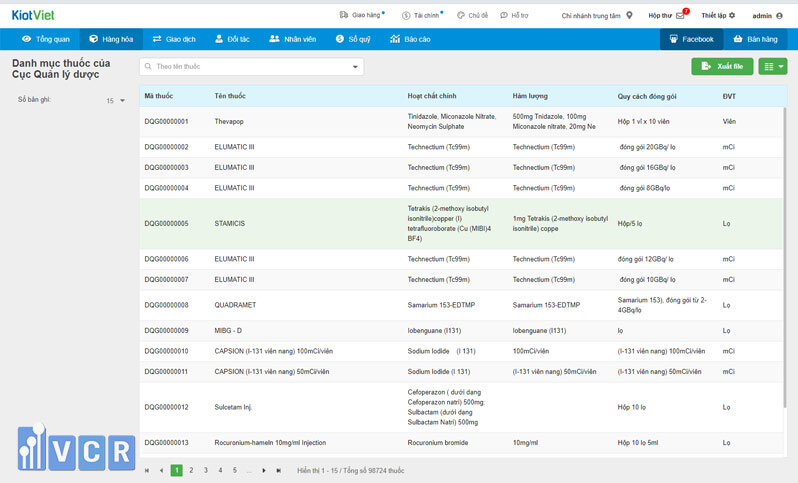798x483 pixels.
Task: Click the Theo tên thuốc search field
Action: click(x=251, y=67)
